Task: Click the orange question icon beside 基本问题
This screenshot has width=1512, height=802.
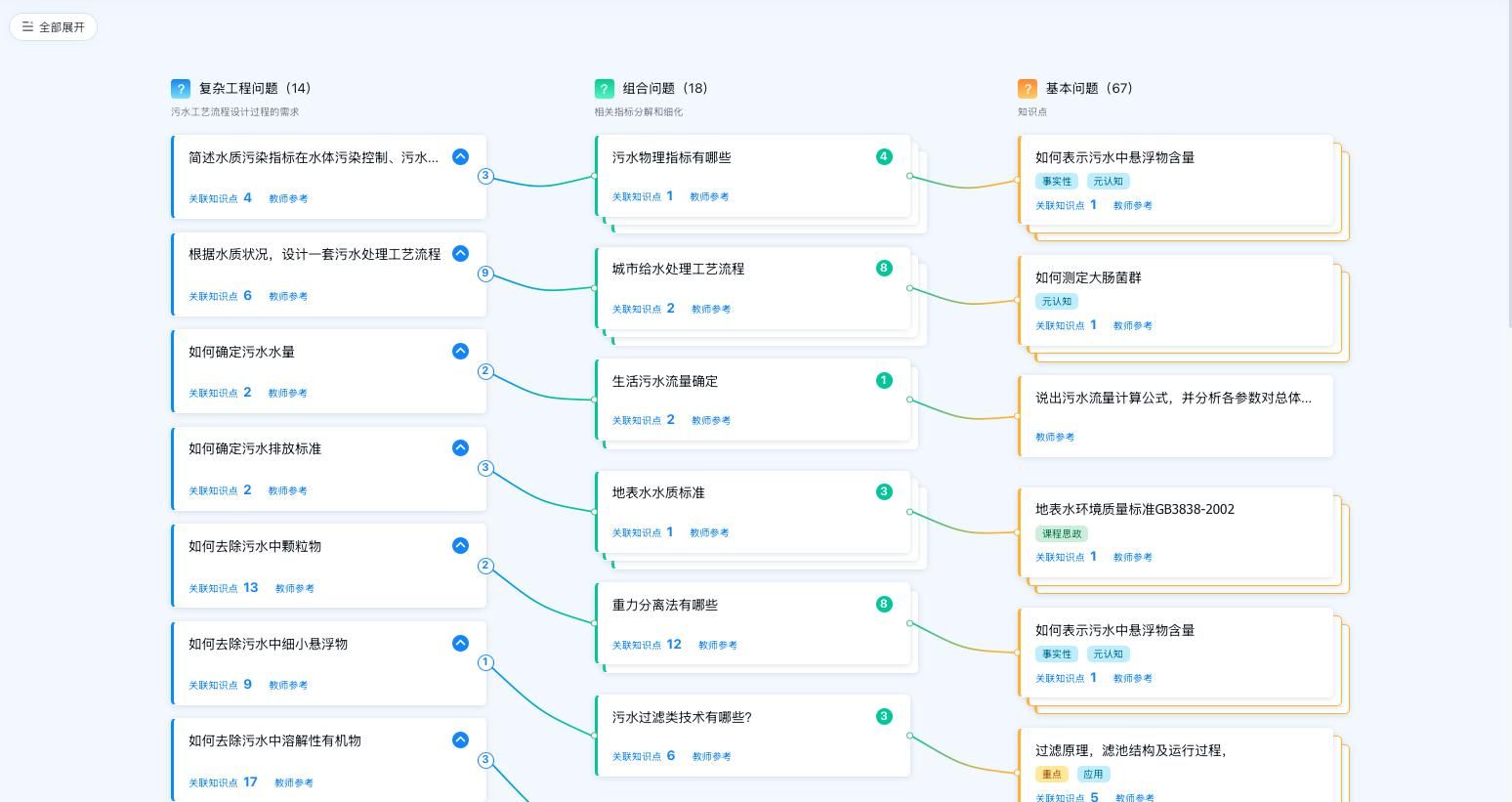Action: [x=1028, y=89]
